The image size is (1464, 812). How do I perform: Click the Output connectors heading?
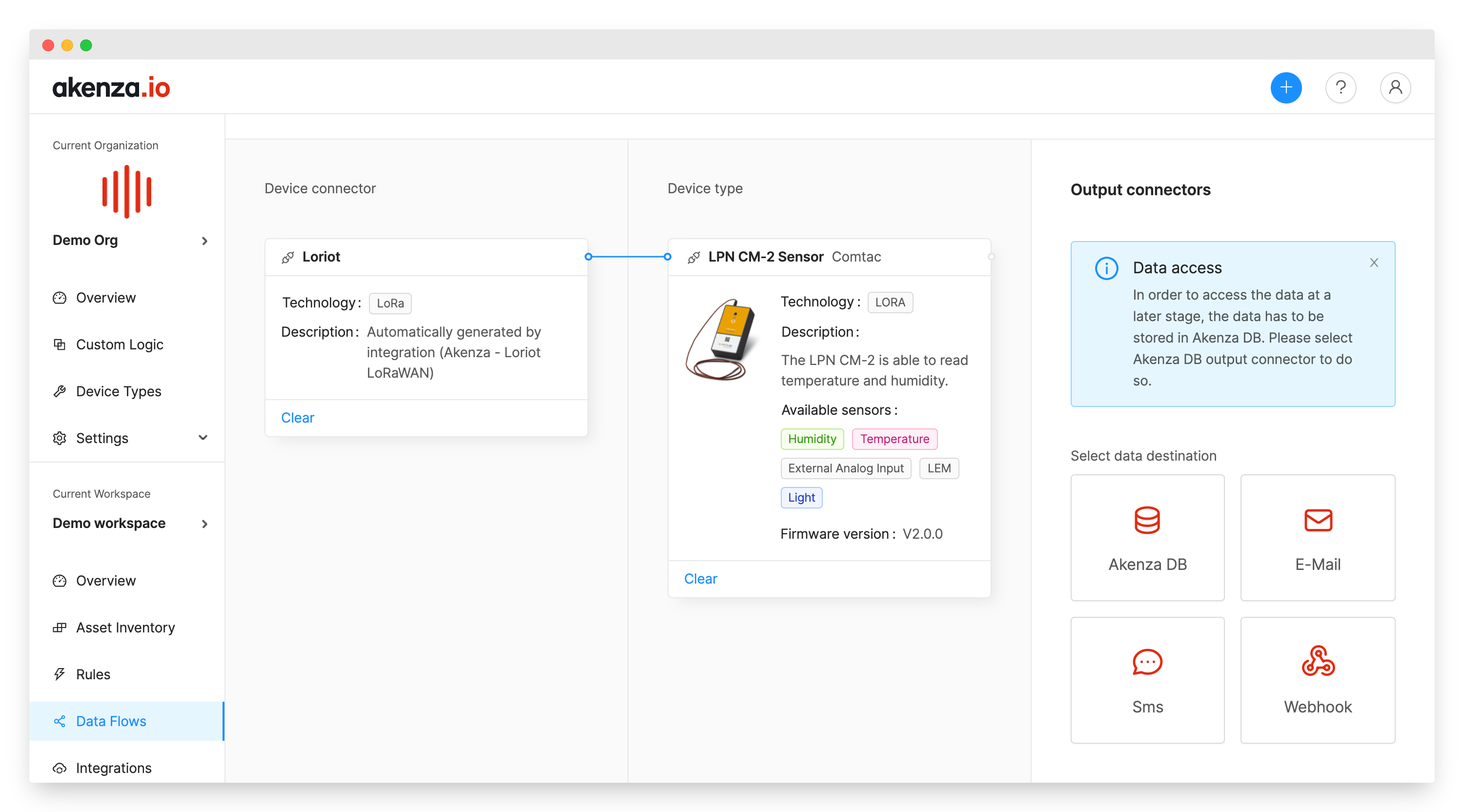[1140, 190]
